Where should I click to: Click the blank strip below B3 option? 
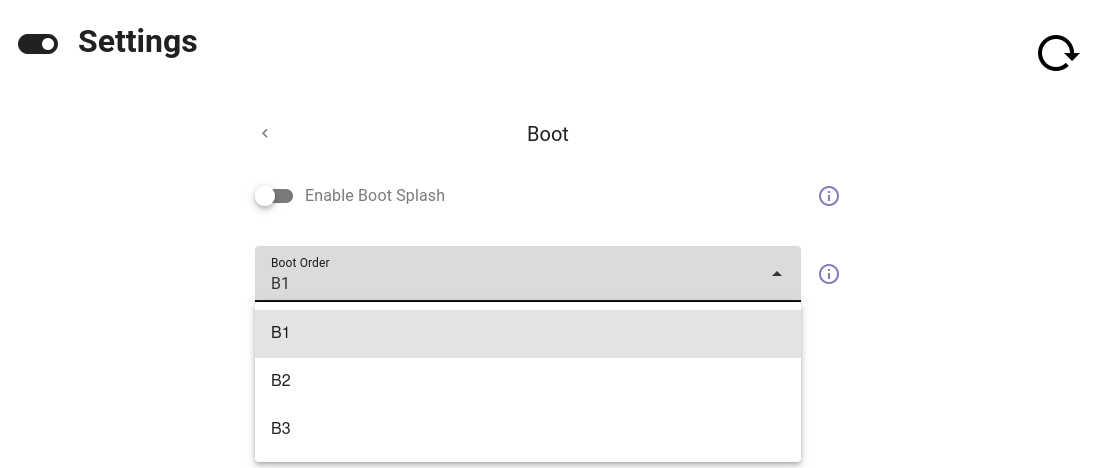[528, 457]
